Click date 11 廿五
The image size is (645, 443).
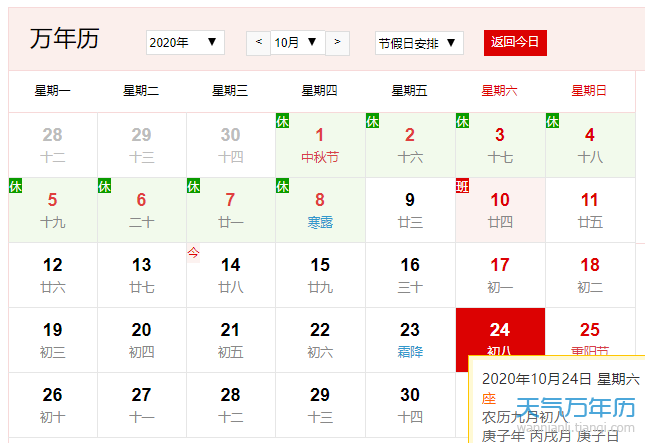[590, 210]
